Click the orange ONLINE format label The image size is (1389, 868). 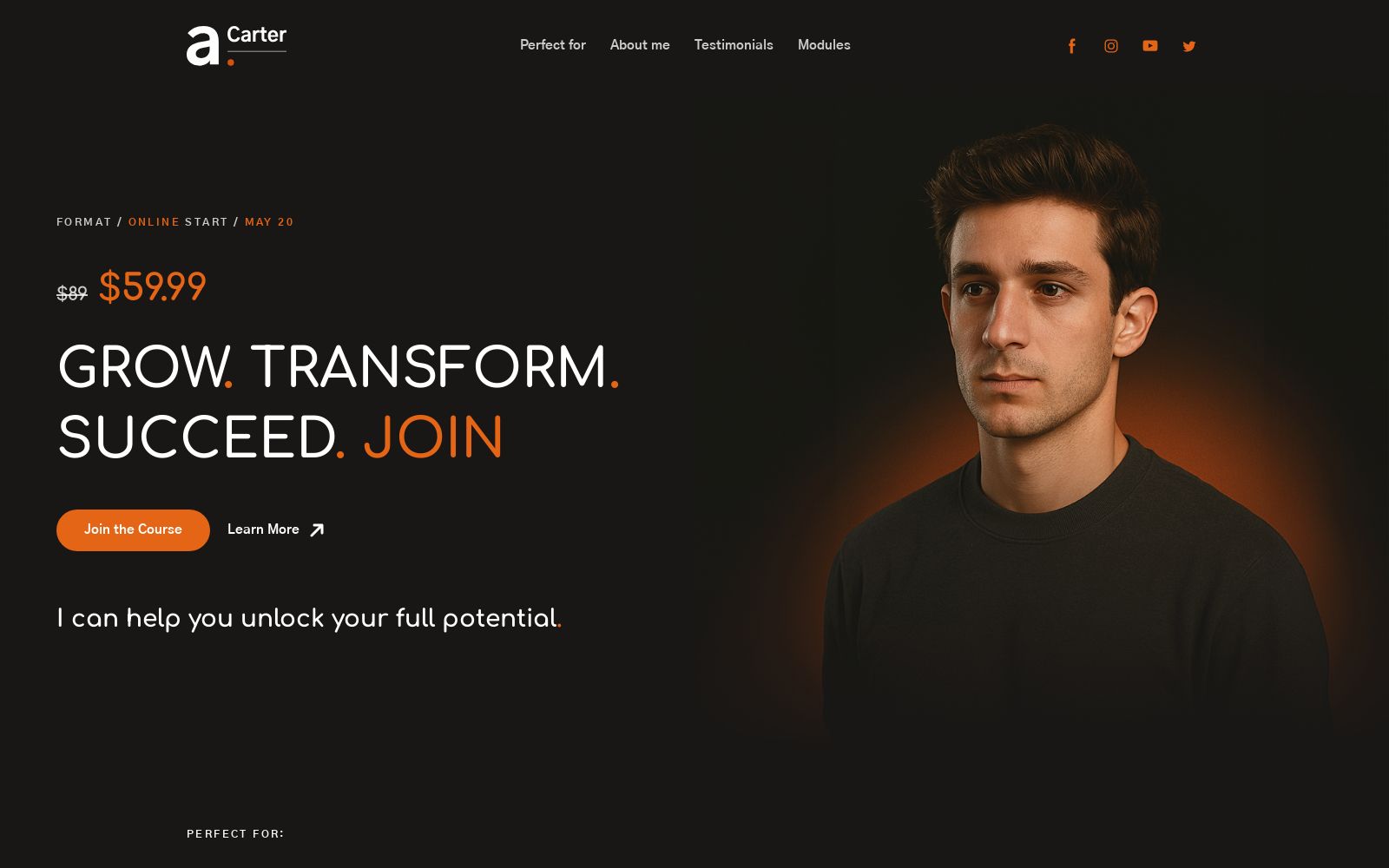pyautogui.click(x=154, y=222)
